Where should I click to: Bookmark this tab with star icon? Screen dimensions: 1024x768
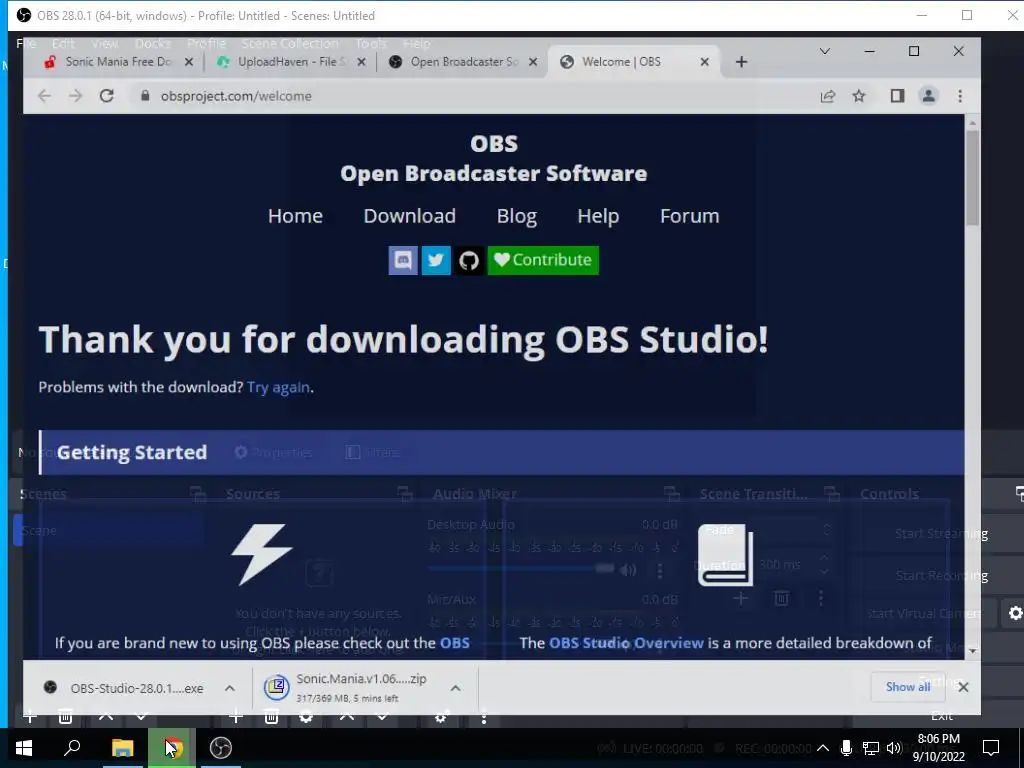click(x=859, y=96)
